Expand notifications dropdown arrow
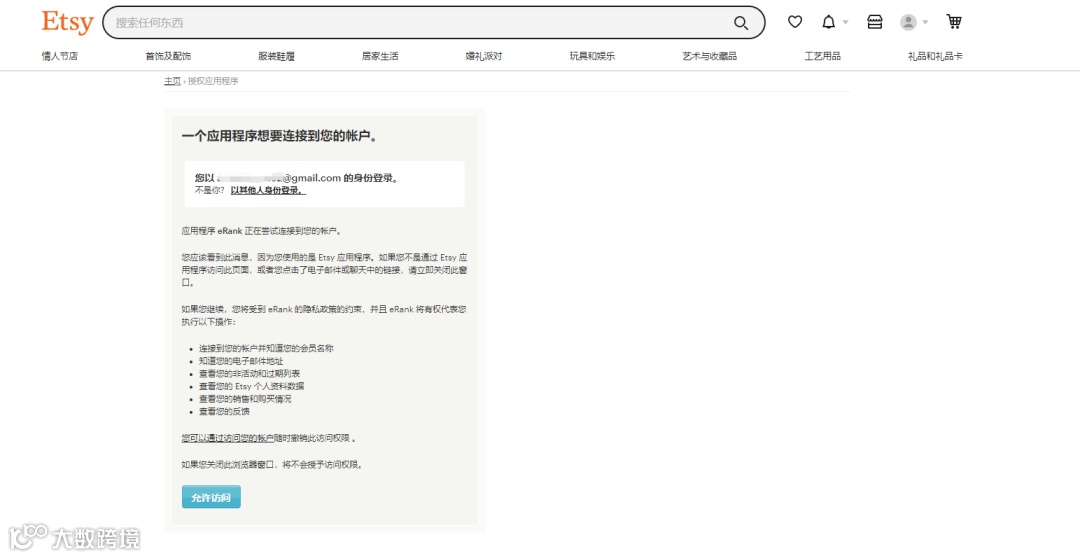This screenshot has width=1080, height=558. pyautogui.click(x=846, y=23)
